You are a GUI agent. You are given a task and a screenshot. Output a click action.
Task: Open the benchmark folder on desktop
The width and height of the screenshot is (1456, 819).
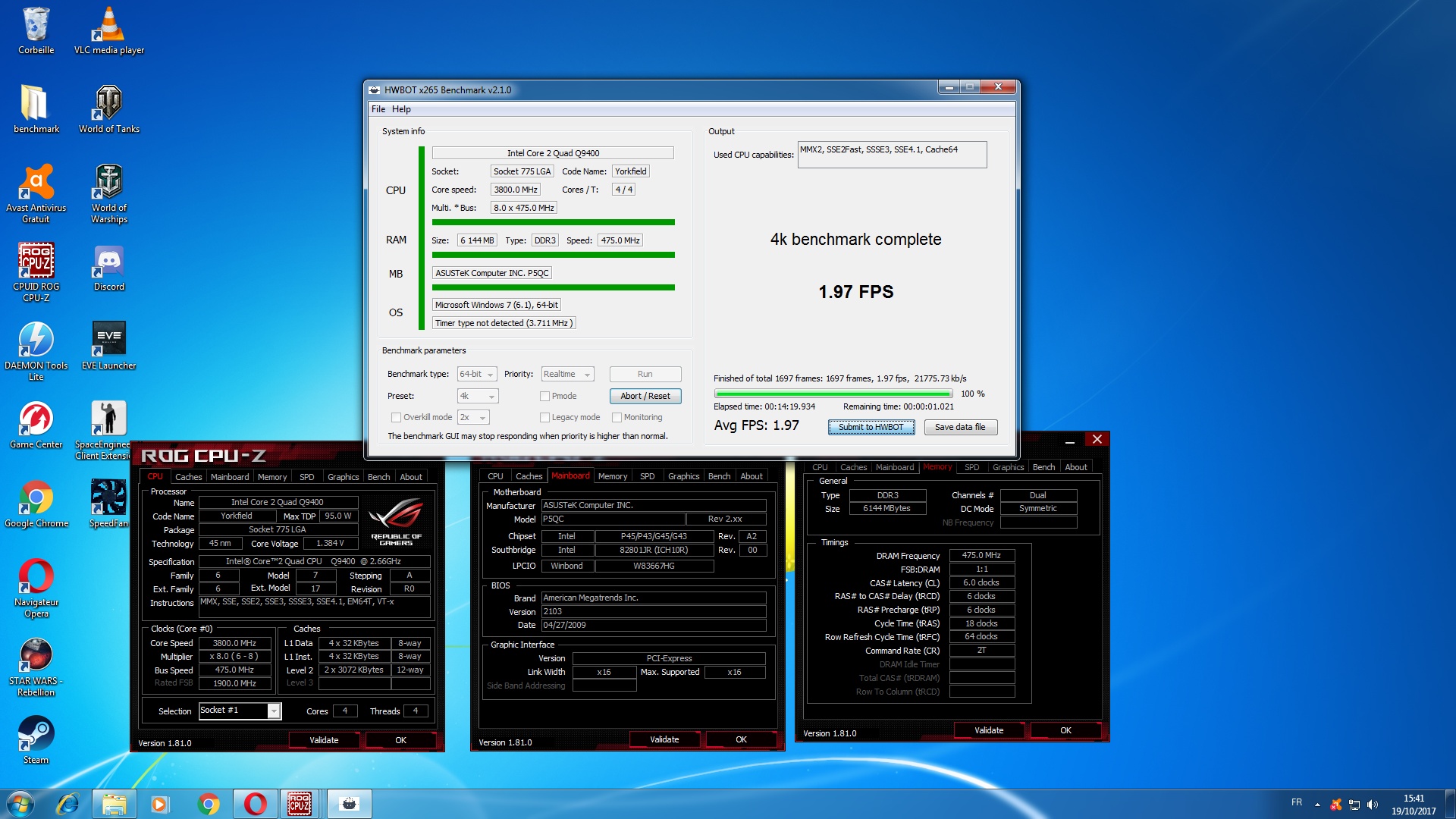[x=36, y=109]
